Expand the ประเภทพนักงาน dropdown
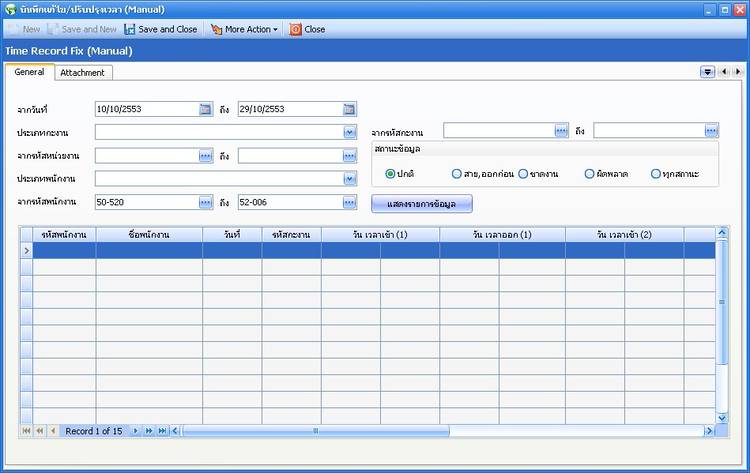The height and width of the screenshot is (473, 750). pyautogui.click(x=349, y=179)
